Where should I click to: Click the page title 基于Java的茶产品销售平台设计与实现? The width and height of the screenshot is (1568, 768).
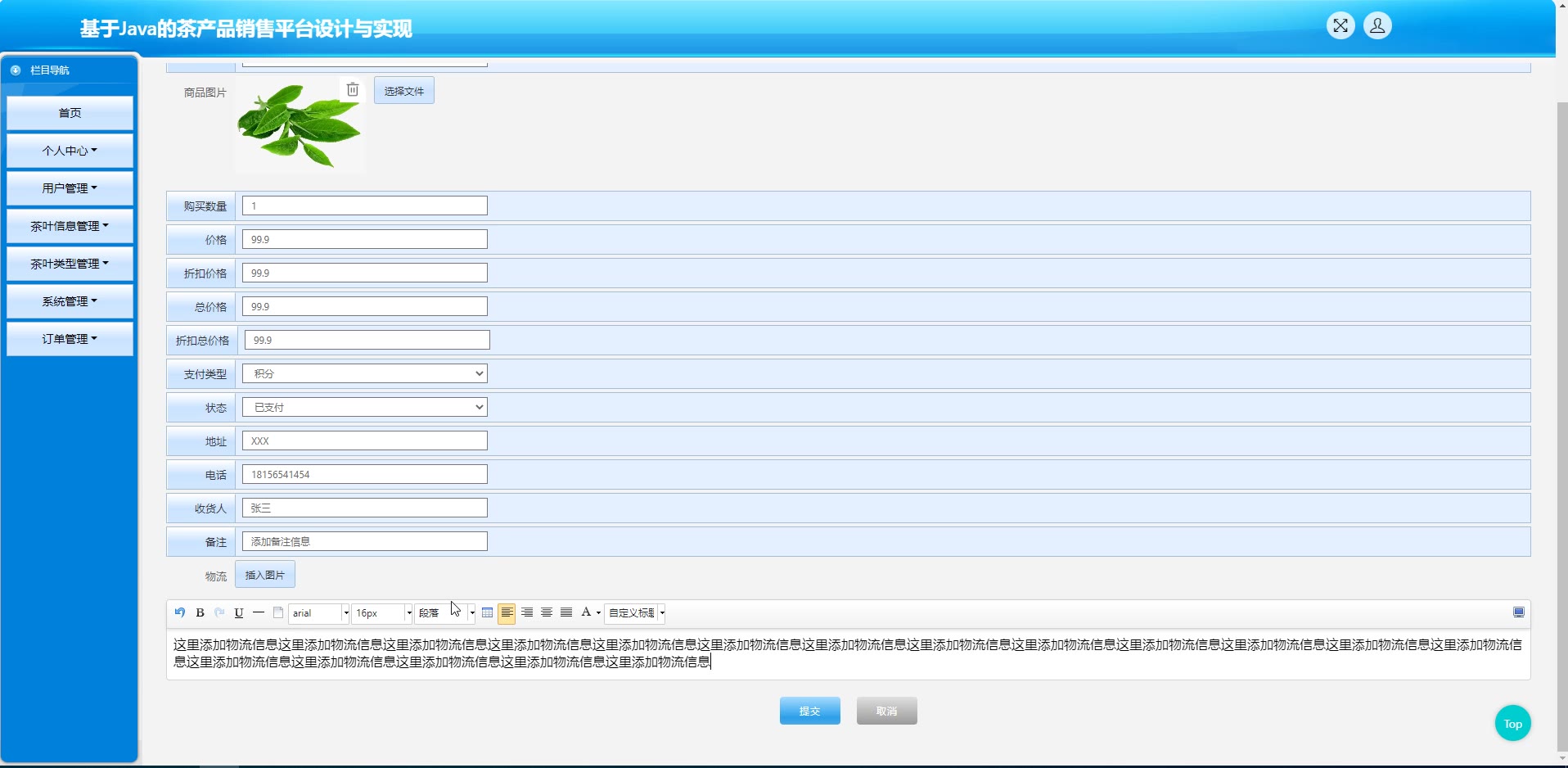(x=246, y=29)
